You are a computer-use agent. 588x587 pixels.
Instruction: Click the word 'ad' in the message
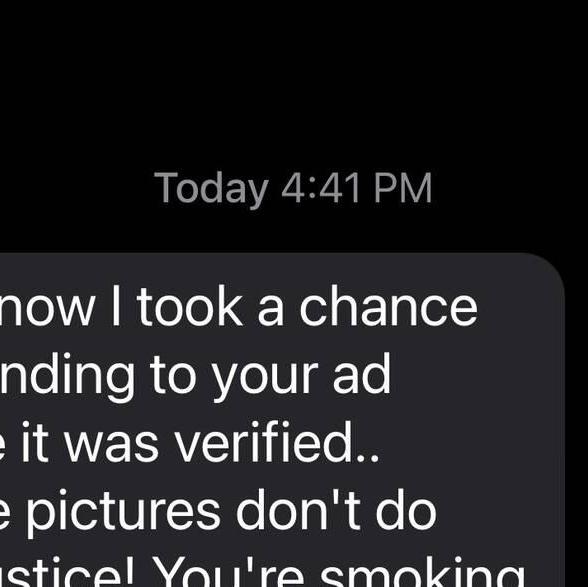pyautogui.click(x=362, y=373)
